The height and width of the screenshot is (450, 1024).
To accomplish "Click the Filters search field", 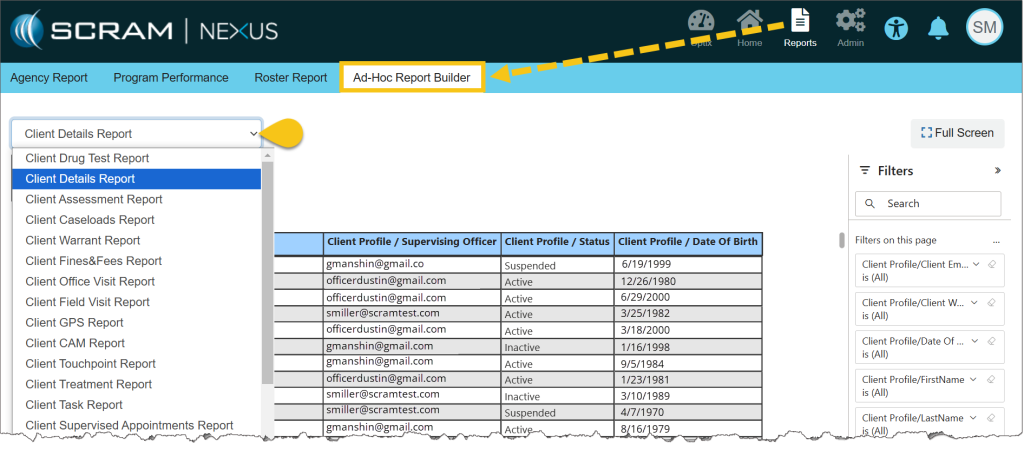I will (x=935, y=203).
